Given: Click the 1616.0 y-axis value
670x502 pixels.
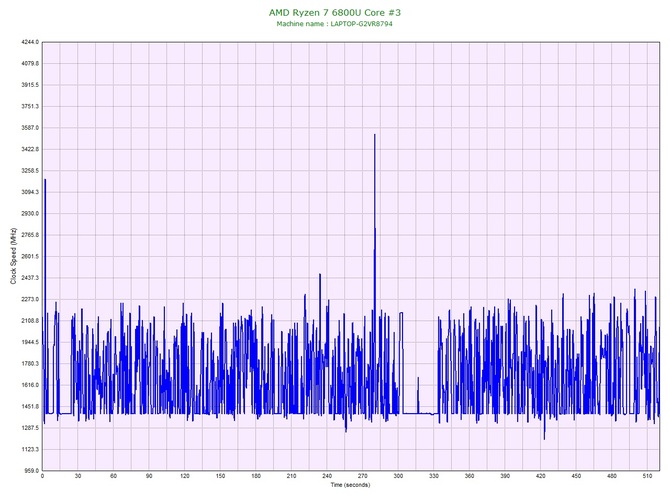Looking at the screenshot, I should (x=30, y=385).
